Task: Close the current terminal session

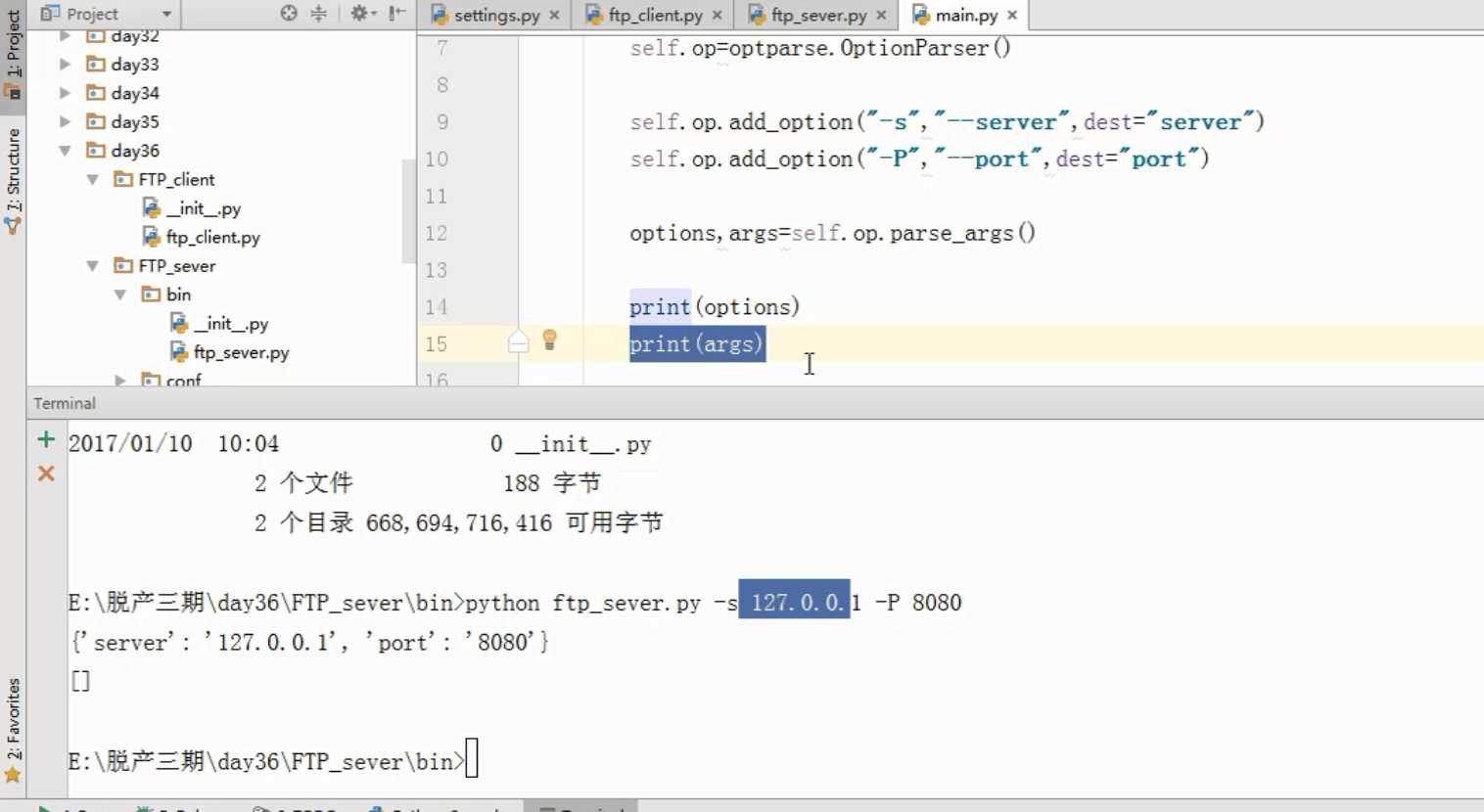Action: (x=46, y=474)
